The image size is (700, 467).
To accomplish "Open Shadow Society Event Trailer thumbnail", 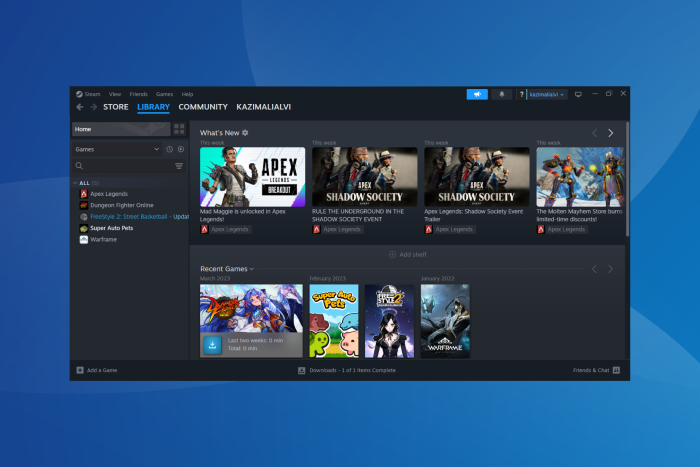I will tap(476, 177).
